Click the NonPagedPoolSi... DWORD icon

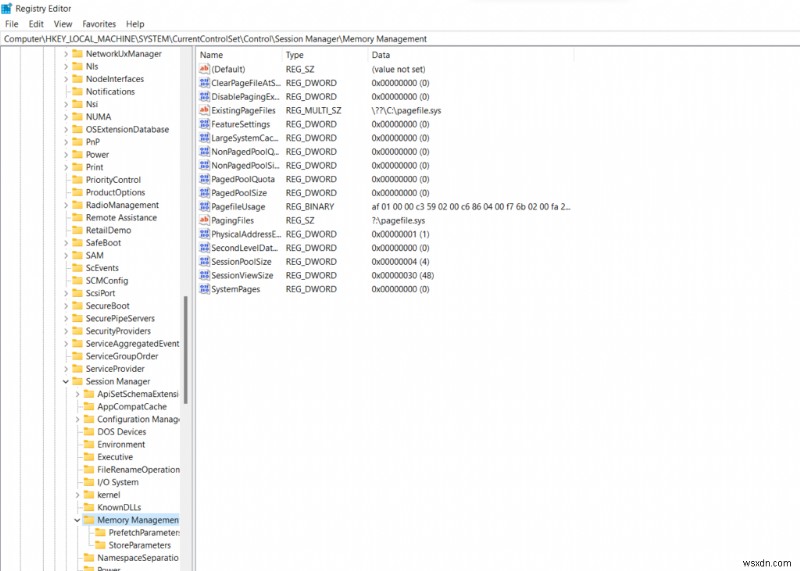pyautogui.click(x=205, y=165)
